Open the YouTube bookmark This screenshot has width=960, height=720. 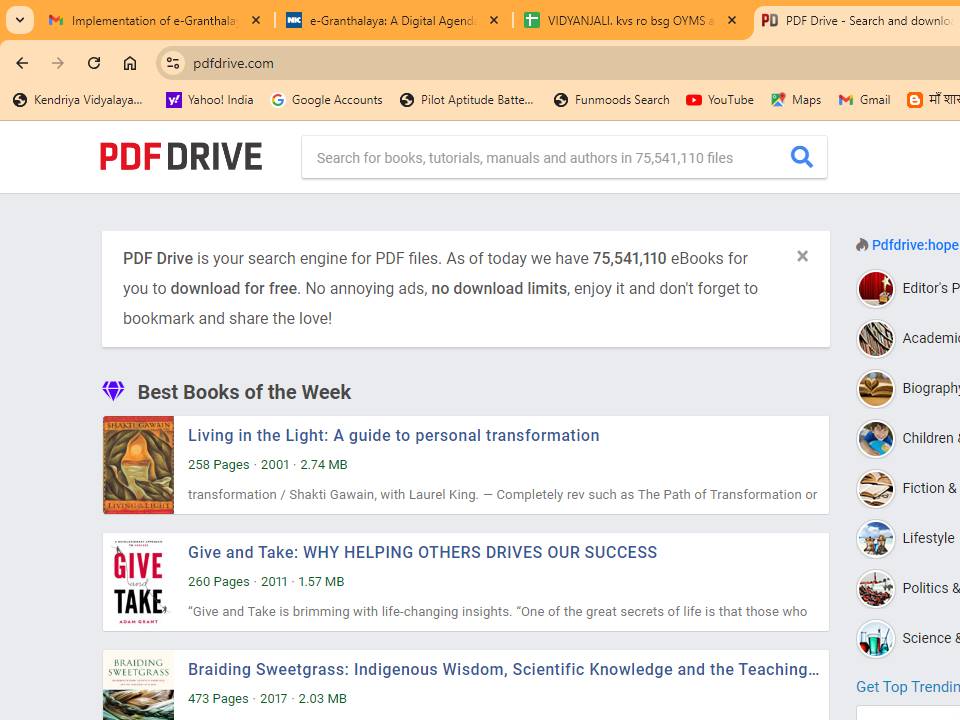pyautogui.click(x=720, y=100)
